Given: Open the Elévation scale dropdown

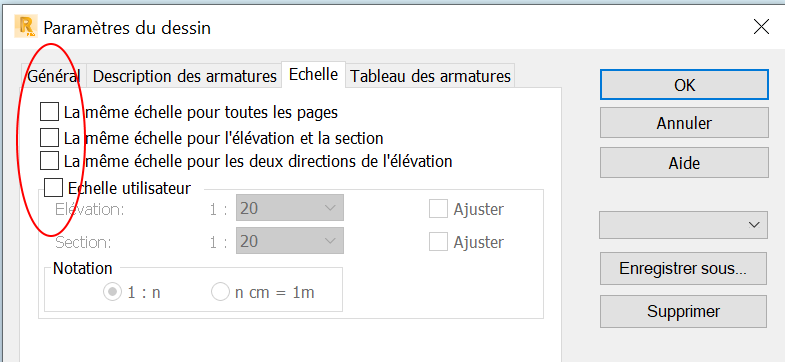Looking at the screenshot, I should click(x=290, y=208).
